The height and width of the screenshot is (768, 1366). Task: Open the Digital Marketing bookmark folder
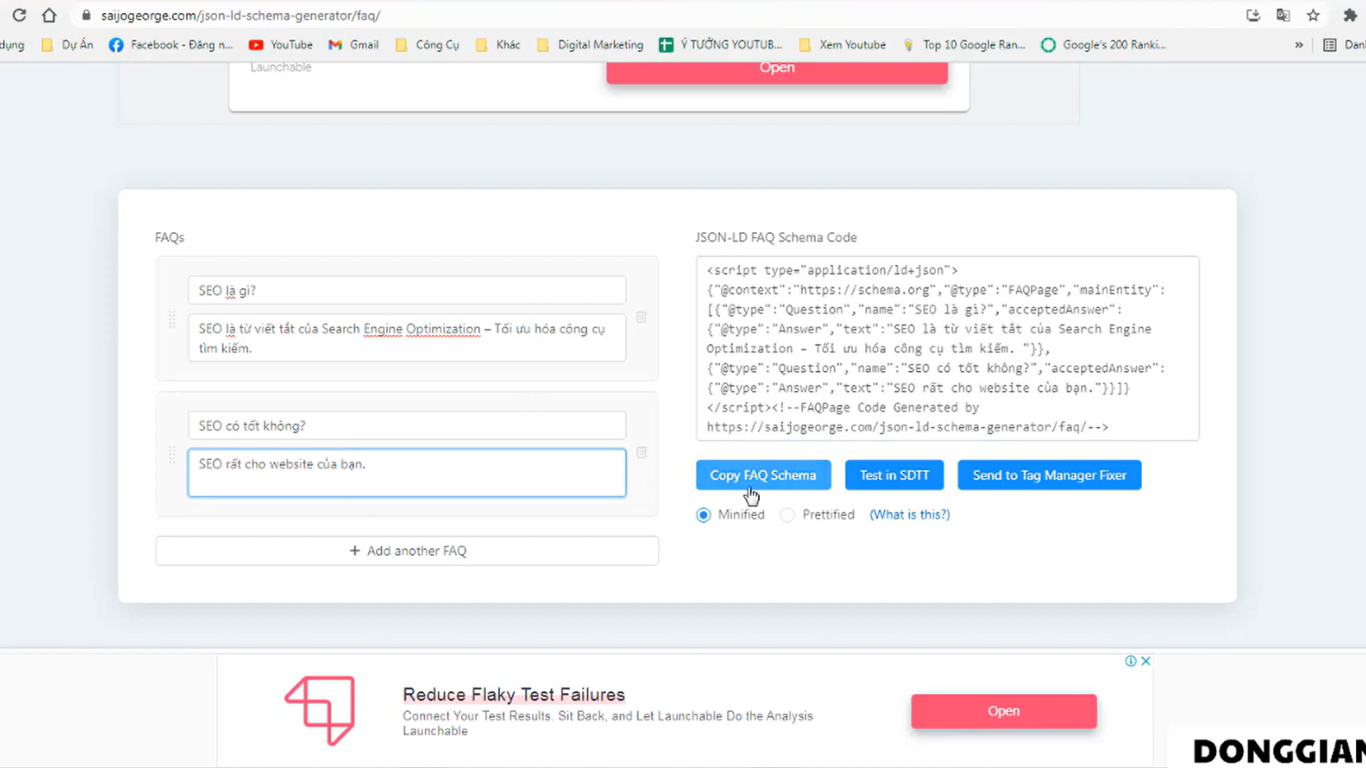tap(590, 45)
